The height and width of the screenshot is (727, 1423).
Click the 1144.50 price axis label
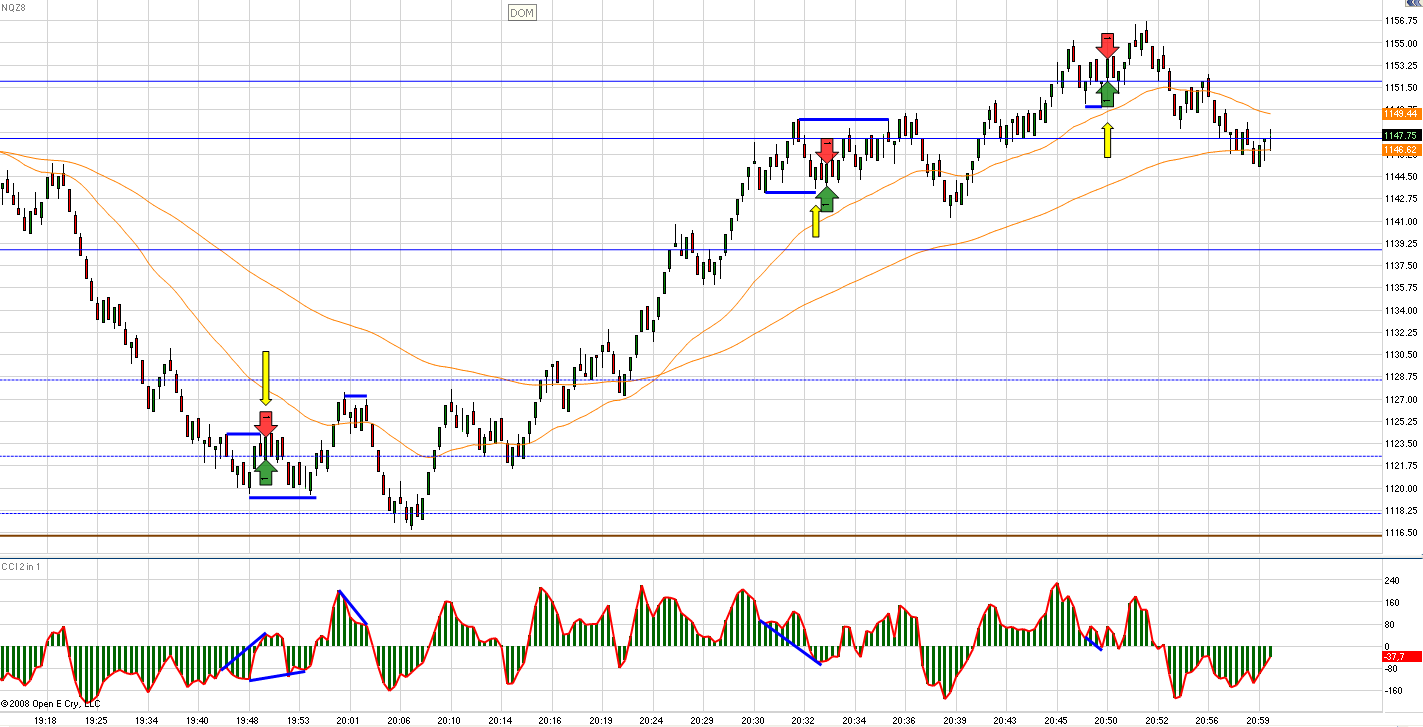coord(1401,176)
